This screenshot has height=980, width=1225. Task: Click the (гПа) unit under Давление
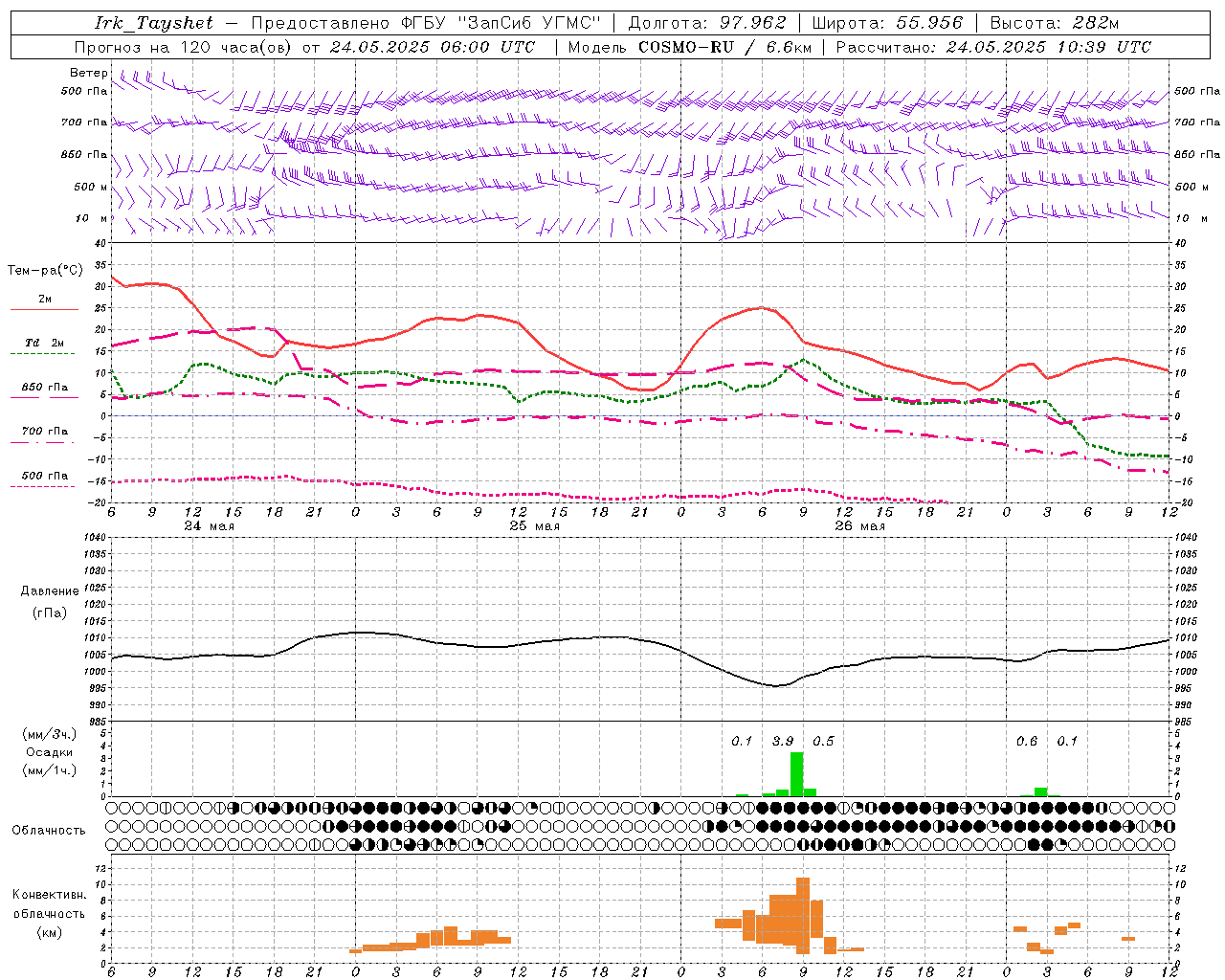tap(50, 612)
